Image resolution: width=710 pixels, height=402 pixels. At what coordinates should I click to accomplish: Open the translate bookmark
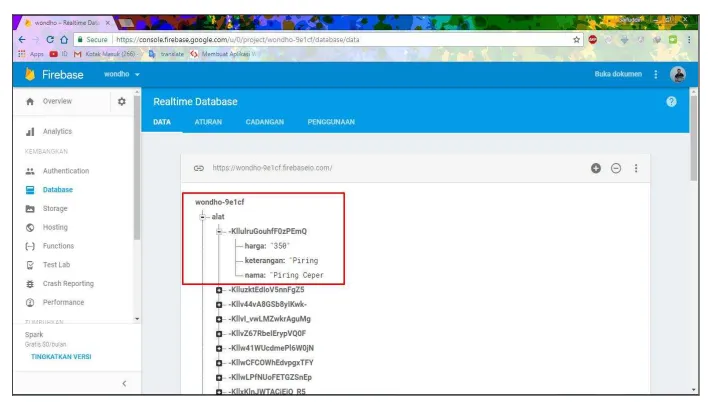(x=167, y=54)
